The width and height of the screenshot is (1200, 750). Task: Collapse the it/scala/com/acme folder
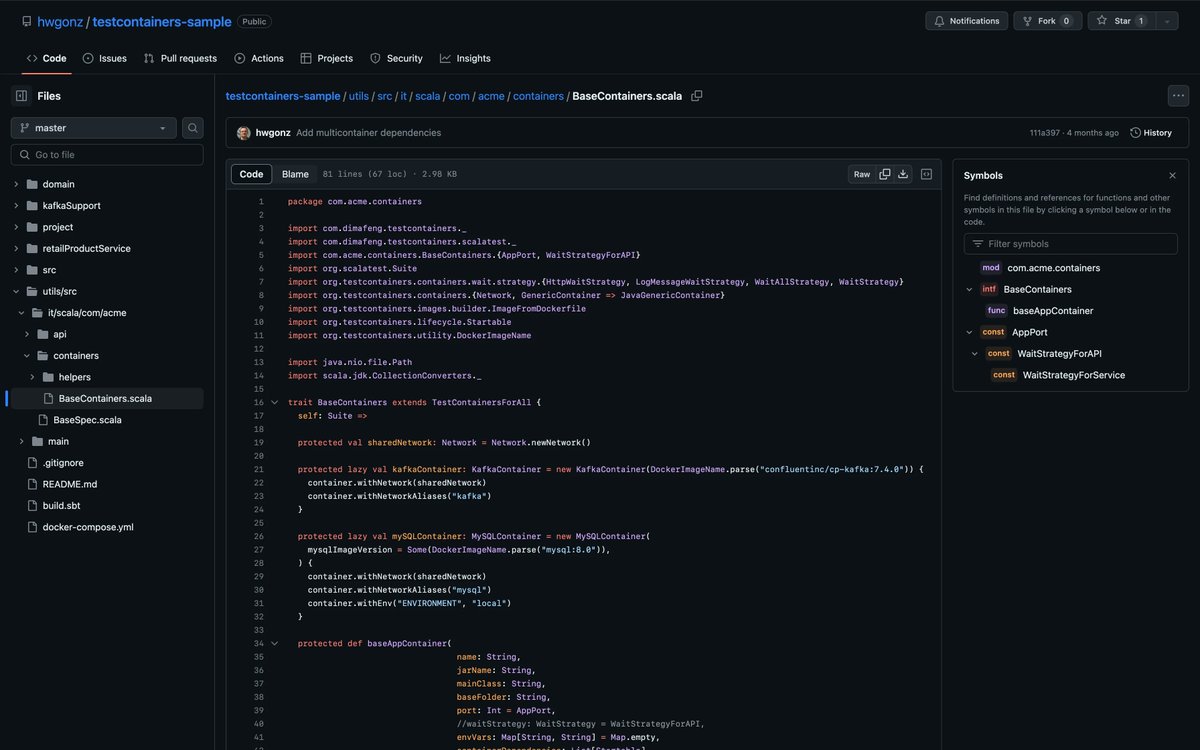click(22, 313)
